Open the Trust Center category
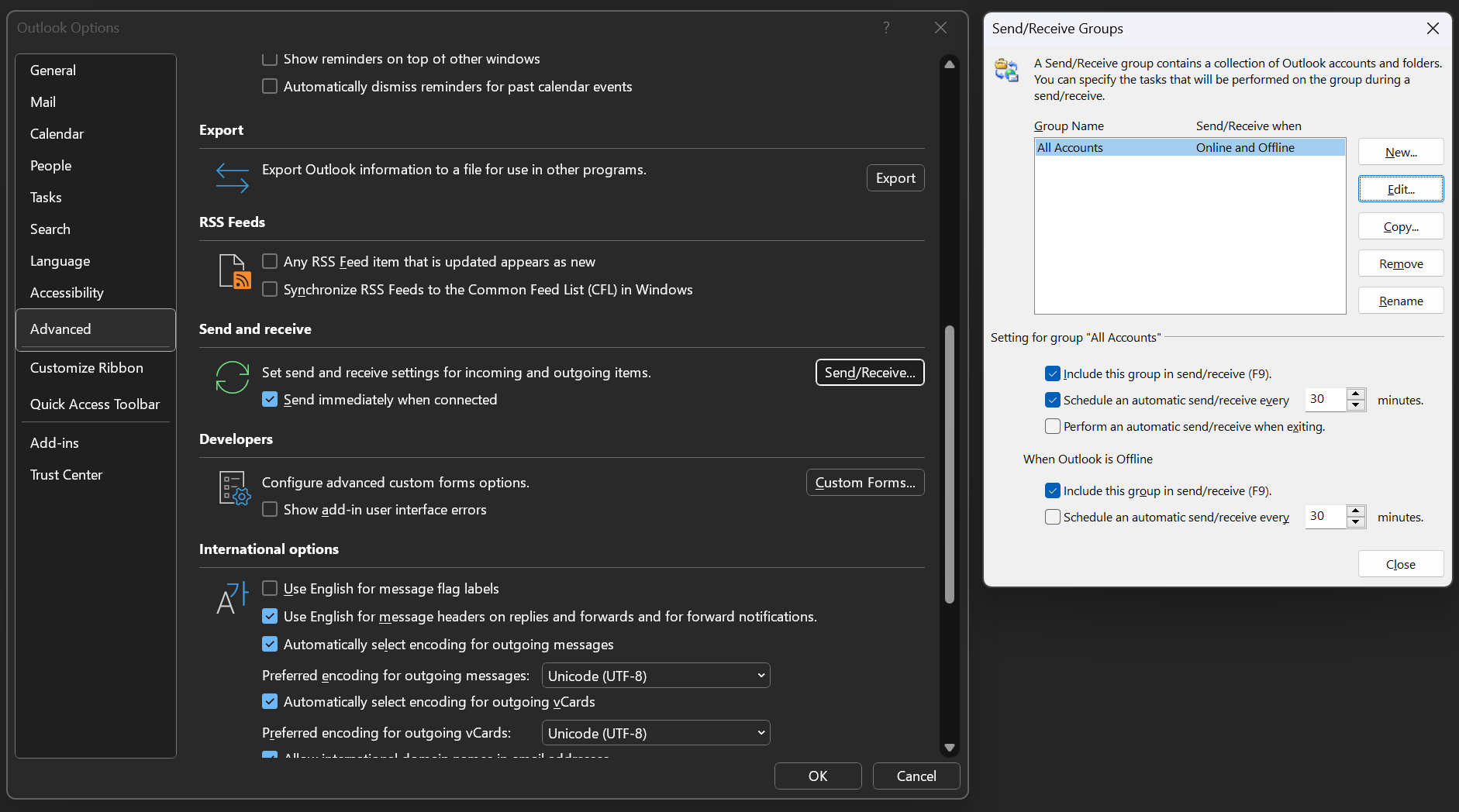This screenshot has width=1459, height=812. point(66,475)
